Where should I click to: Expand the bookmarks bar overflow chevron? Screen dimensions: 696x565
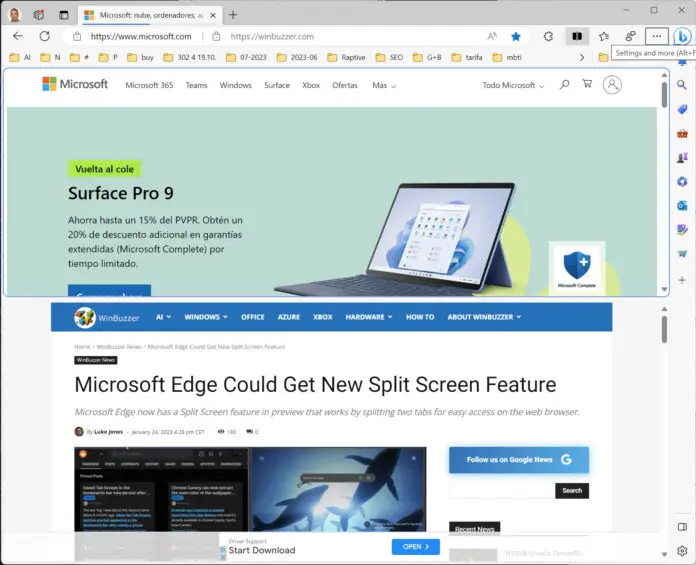coord(582,57)
